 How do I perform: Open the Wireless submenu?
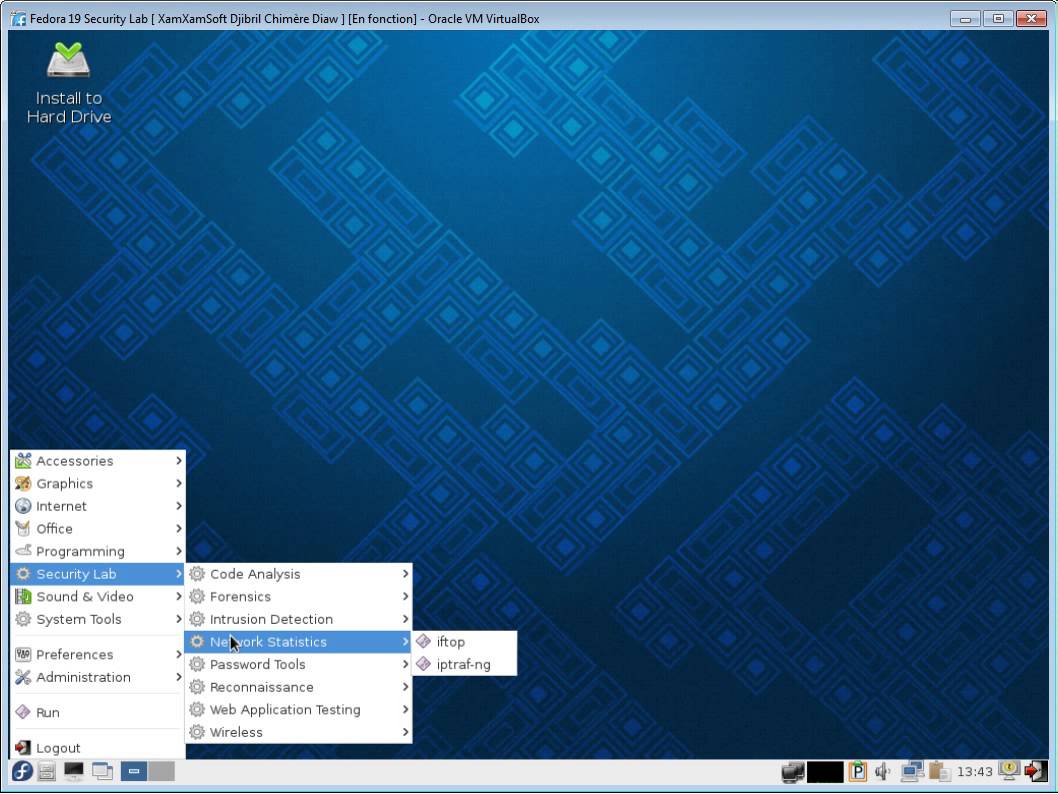click(298, 732)
